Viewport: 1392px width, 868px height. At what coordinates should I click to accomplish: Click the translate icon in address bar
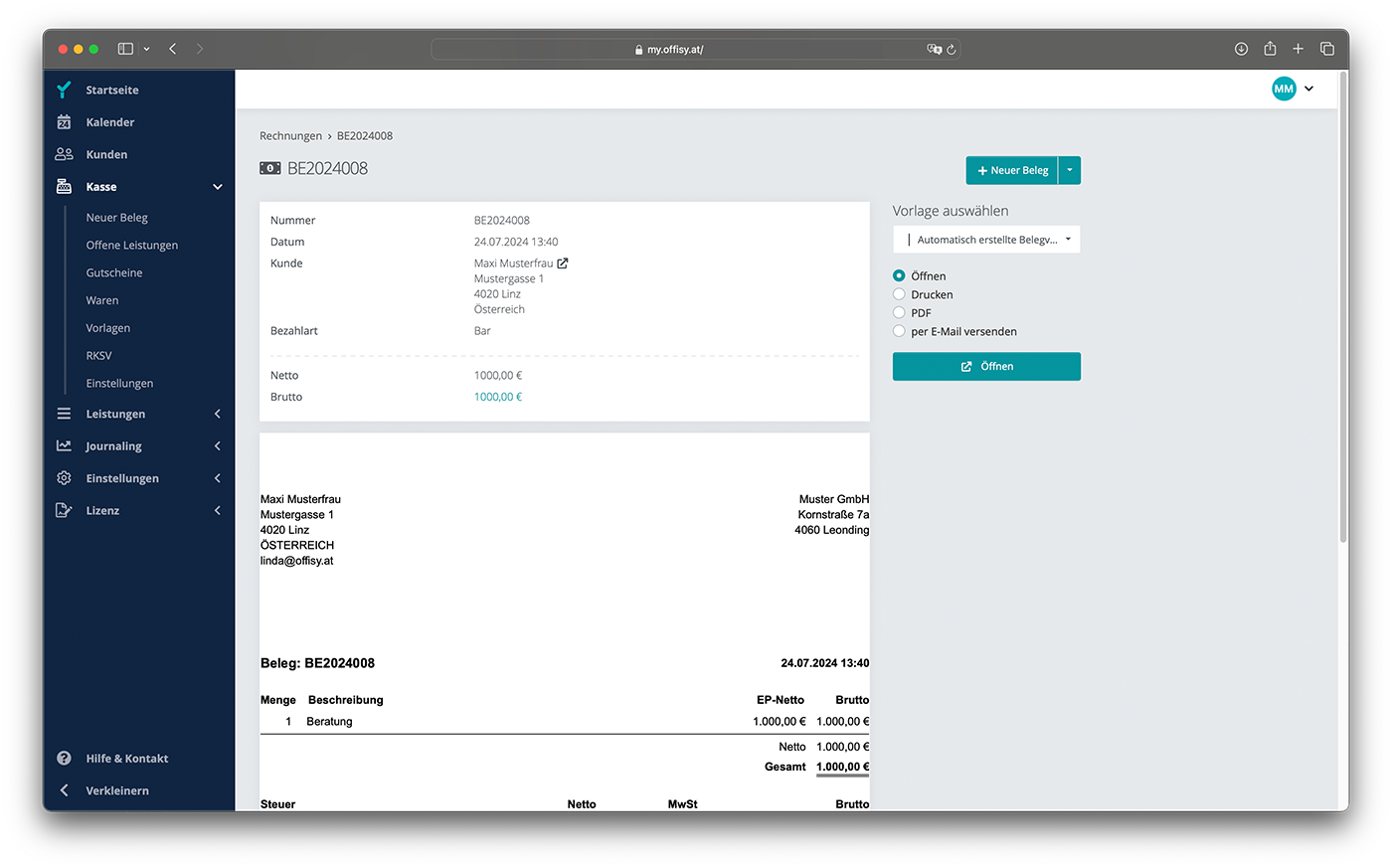[934, 49]
